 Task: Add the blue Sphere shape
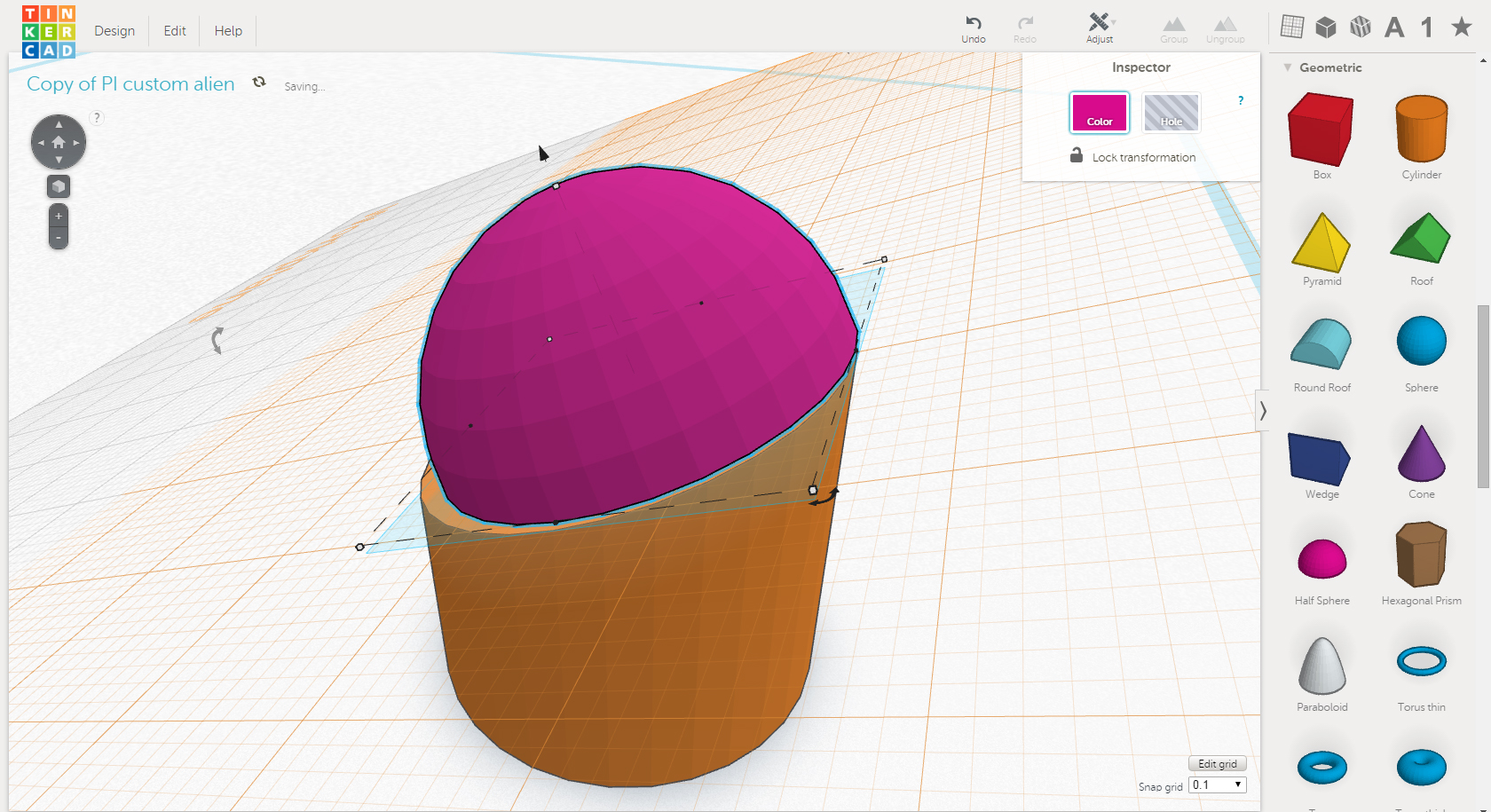point(1422,341)
